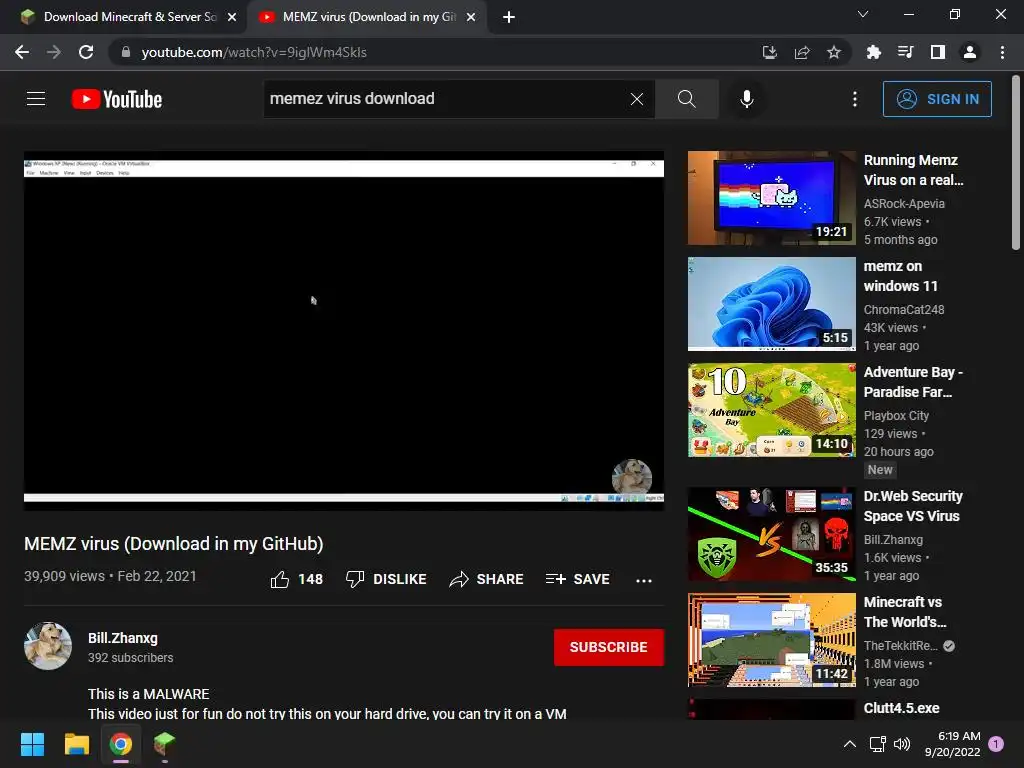Open ASRock-Apevia channel text
This screenshot has height=768, width=1024.
pyautogui.click(x=904, y=204)
